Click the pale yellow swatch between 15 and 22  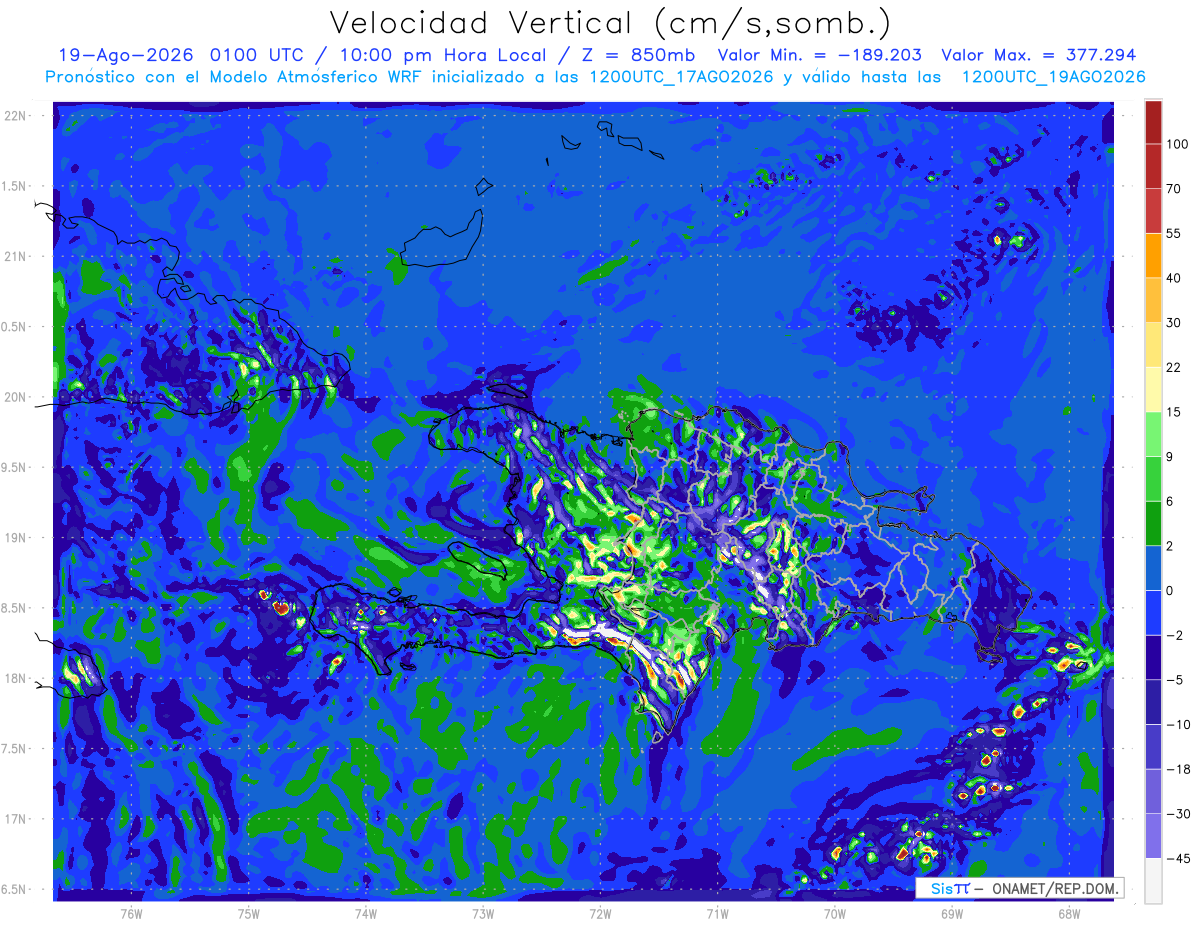[1153, 389]
